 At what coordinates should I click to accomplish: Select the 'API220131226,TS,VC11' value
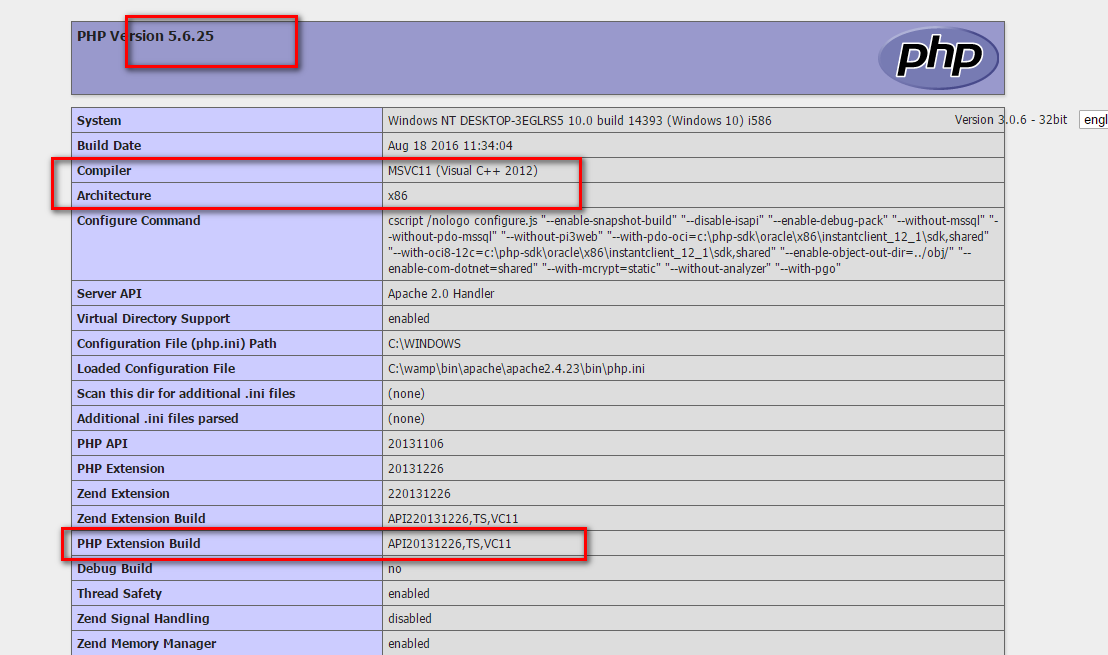tap(453, 519)
